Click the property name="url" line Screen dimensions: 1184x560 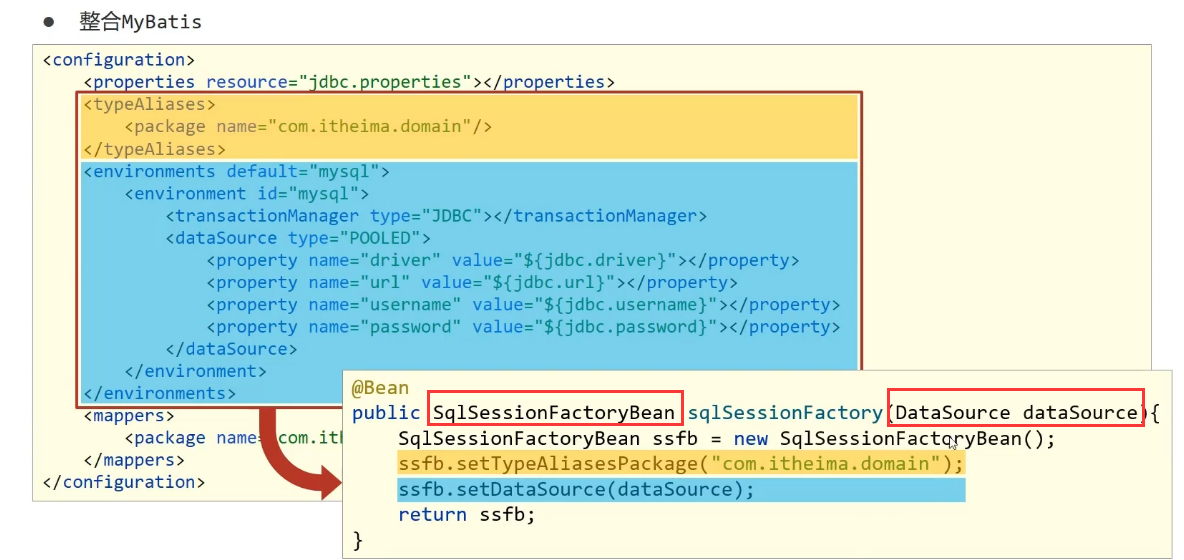[x=472, y=283]
